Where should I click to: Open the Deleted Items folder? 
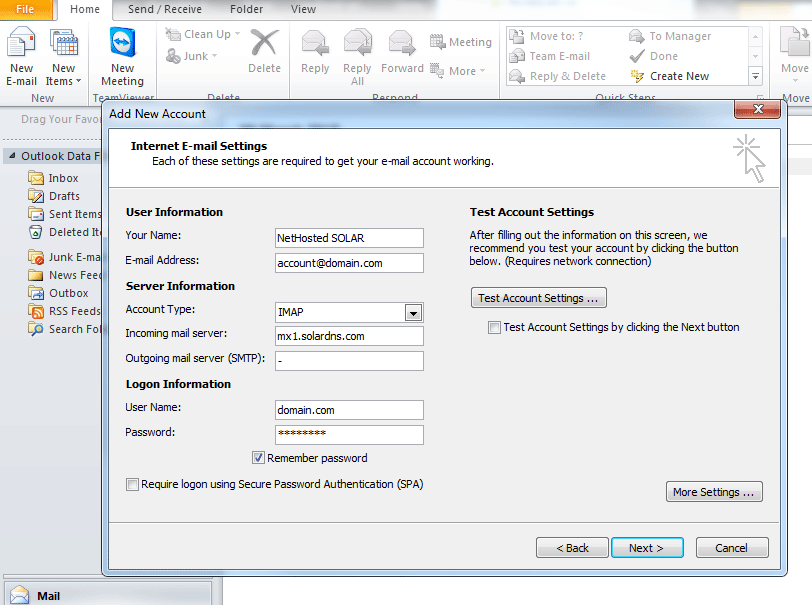click(x=65, y=232)
